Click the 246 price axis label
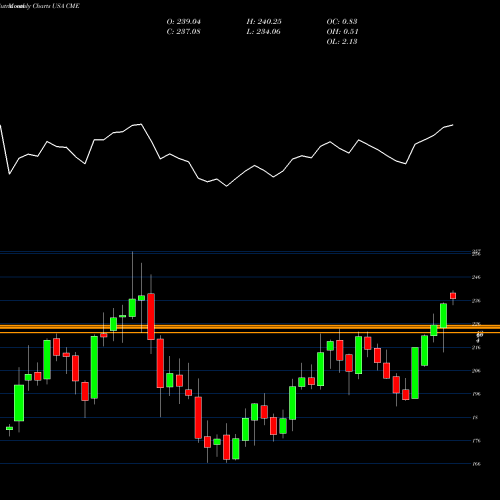 pos(476,277)
